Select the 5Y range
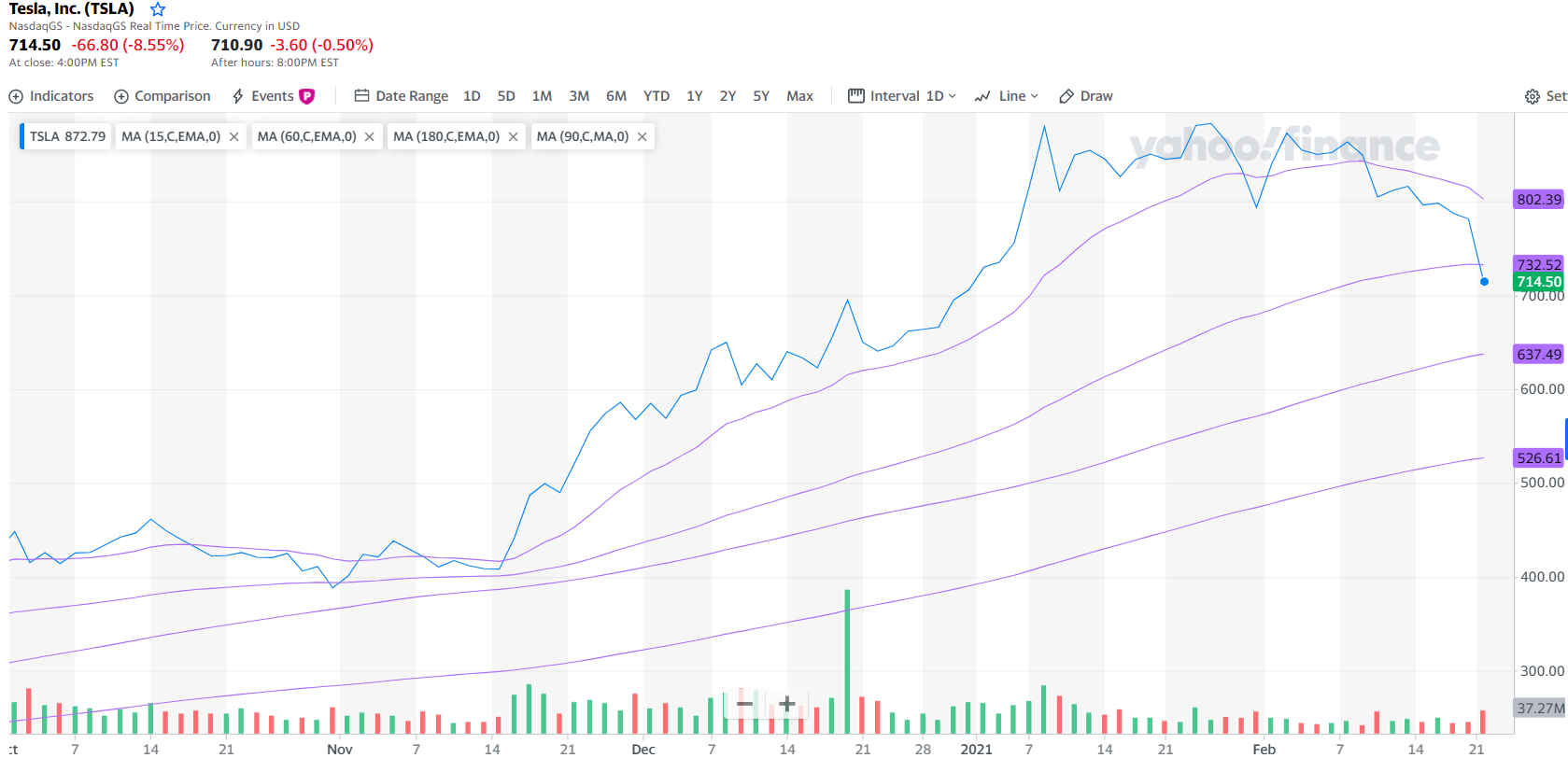This screenshot has width=1568, height=772. (761, 96)
